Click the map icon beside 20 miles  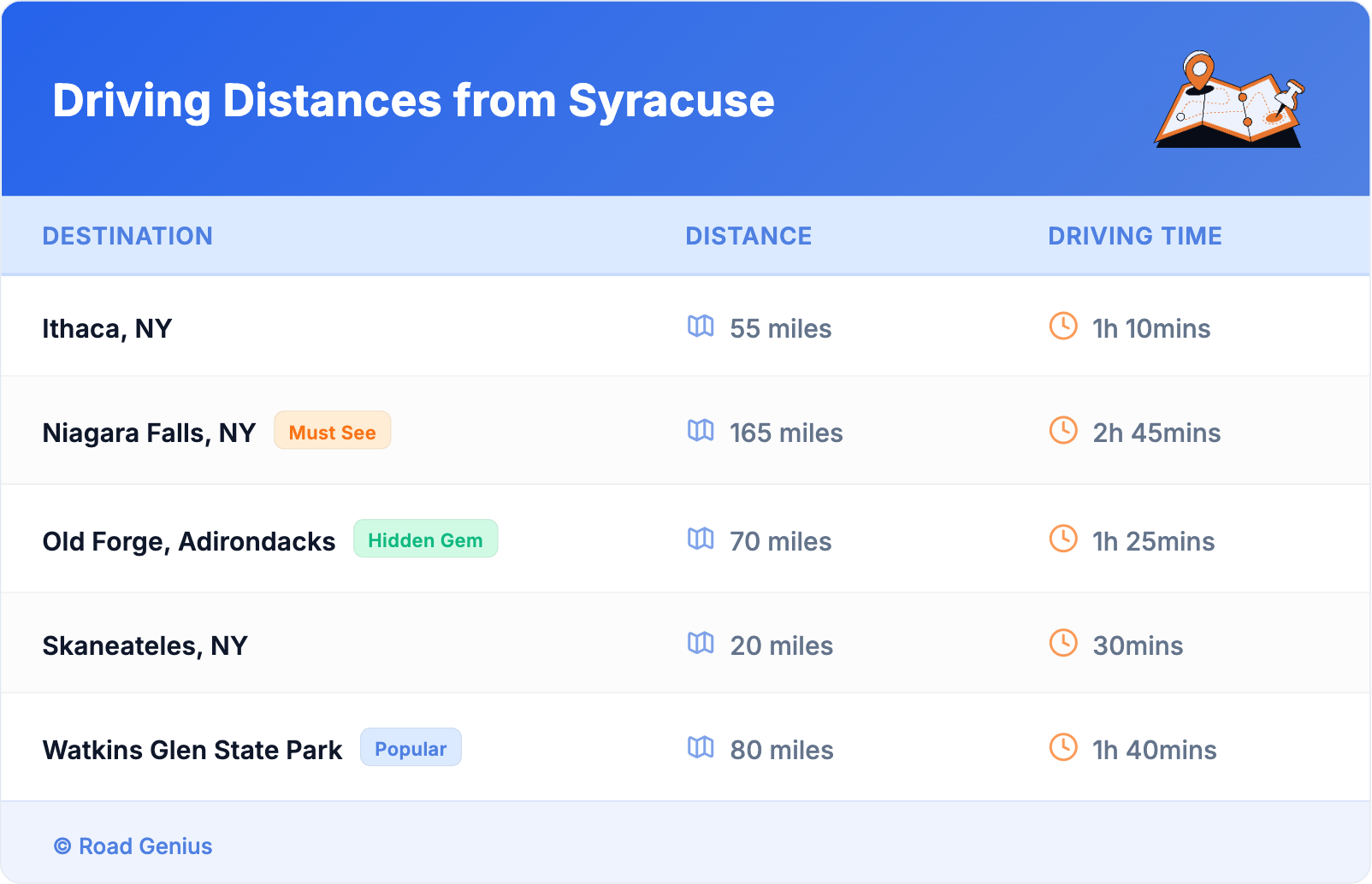click(701, 644)
